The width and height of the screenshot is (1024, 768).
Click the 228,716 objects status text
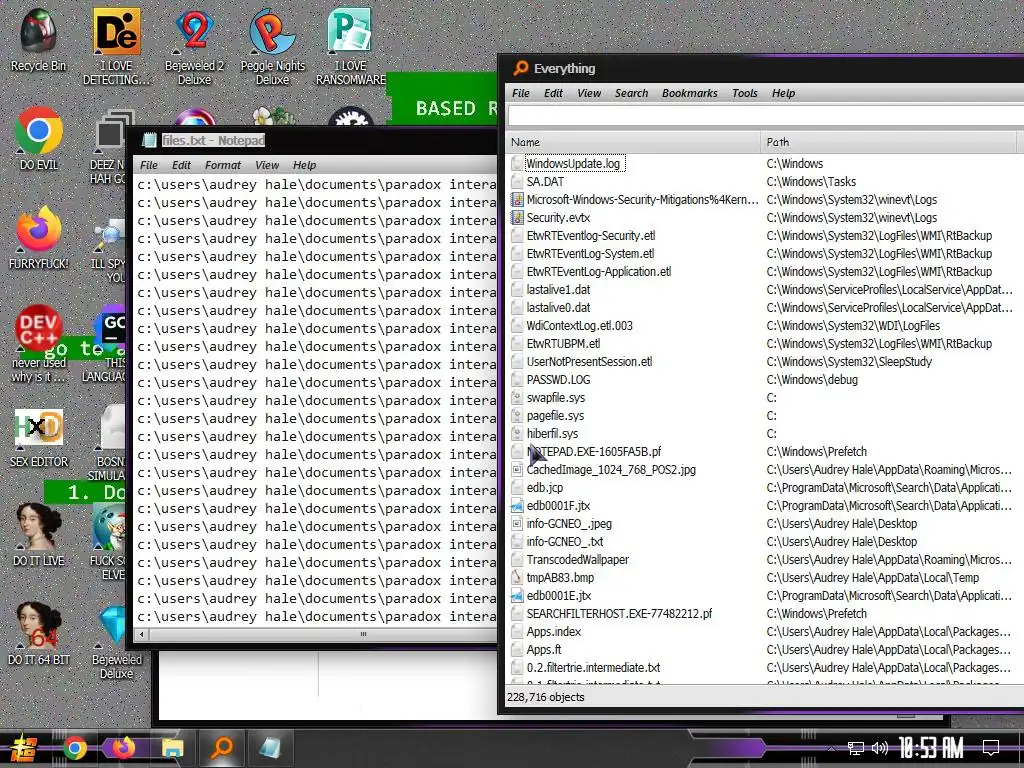(545, 697)
